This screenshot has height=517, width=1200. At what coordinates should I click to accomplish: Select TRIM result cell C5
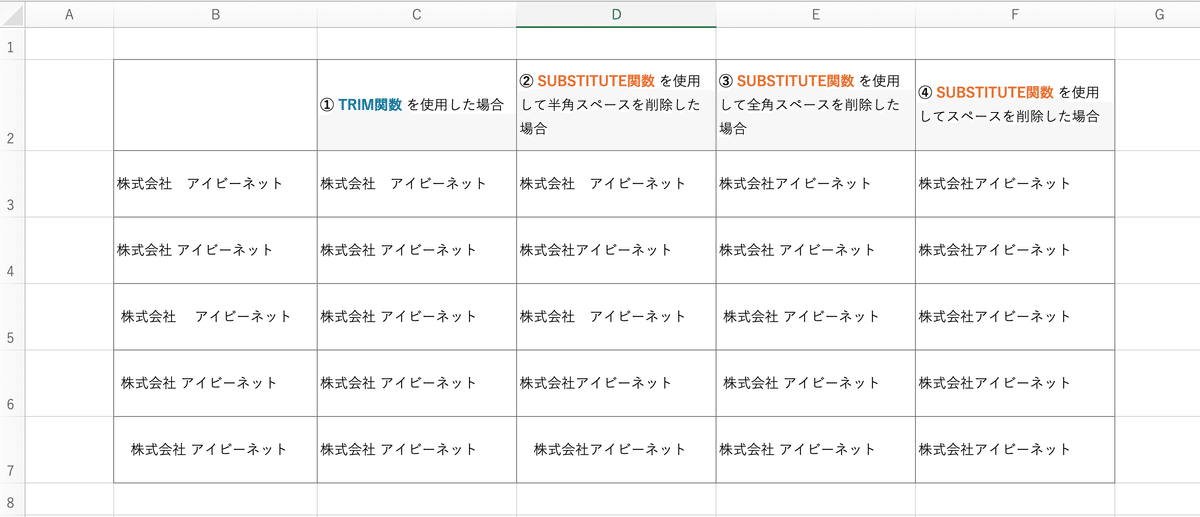coord(416,317)
